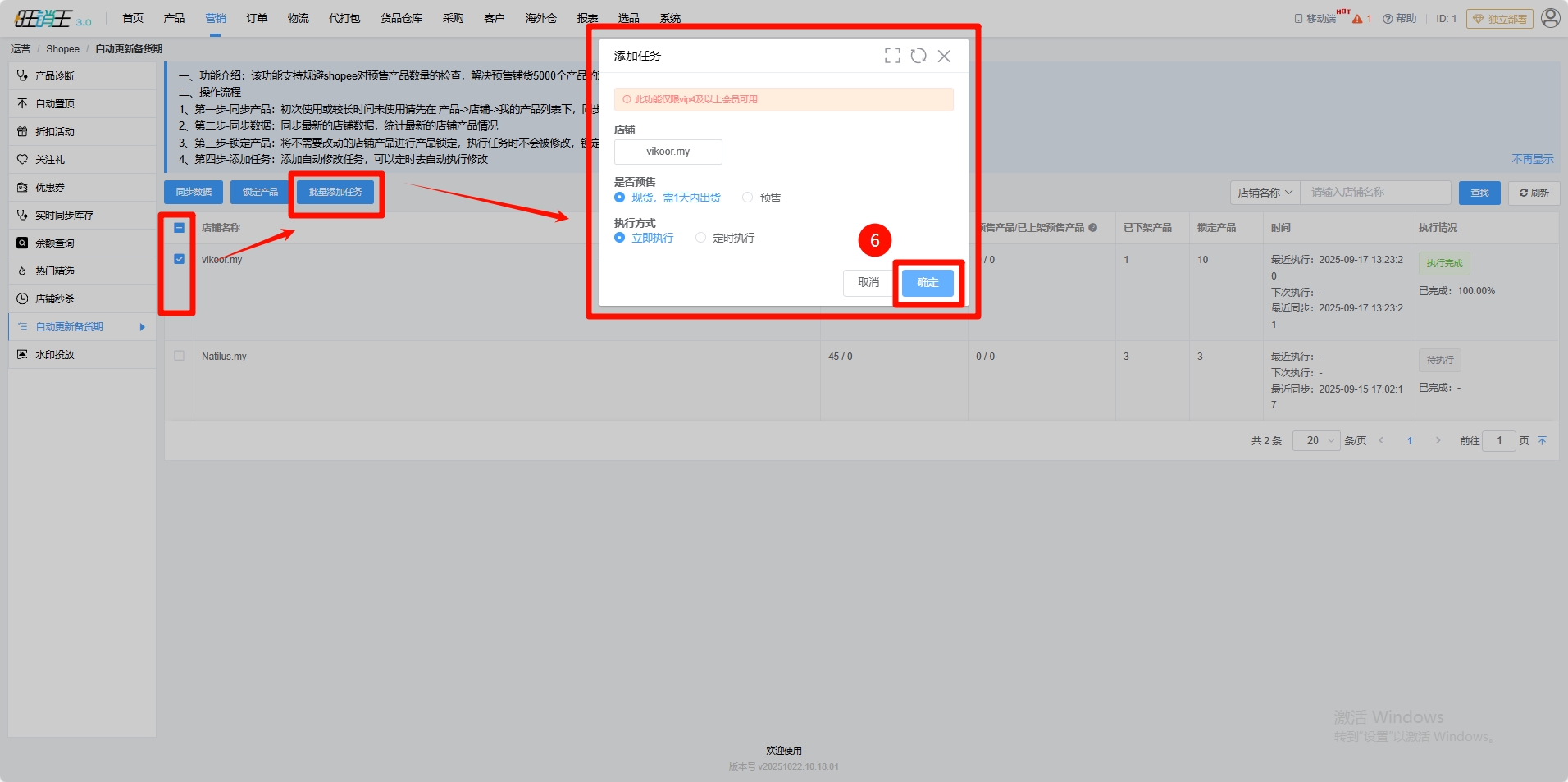Click the 水印投放 sidebar icon

point(22,354)
